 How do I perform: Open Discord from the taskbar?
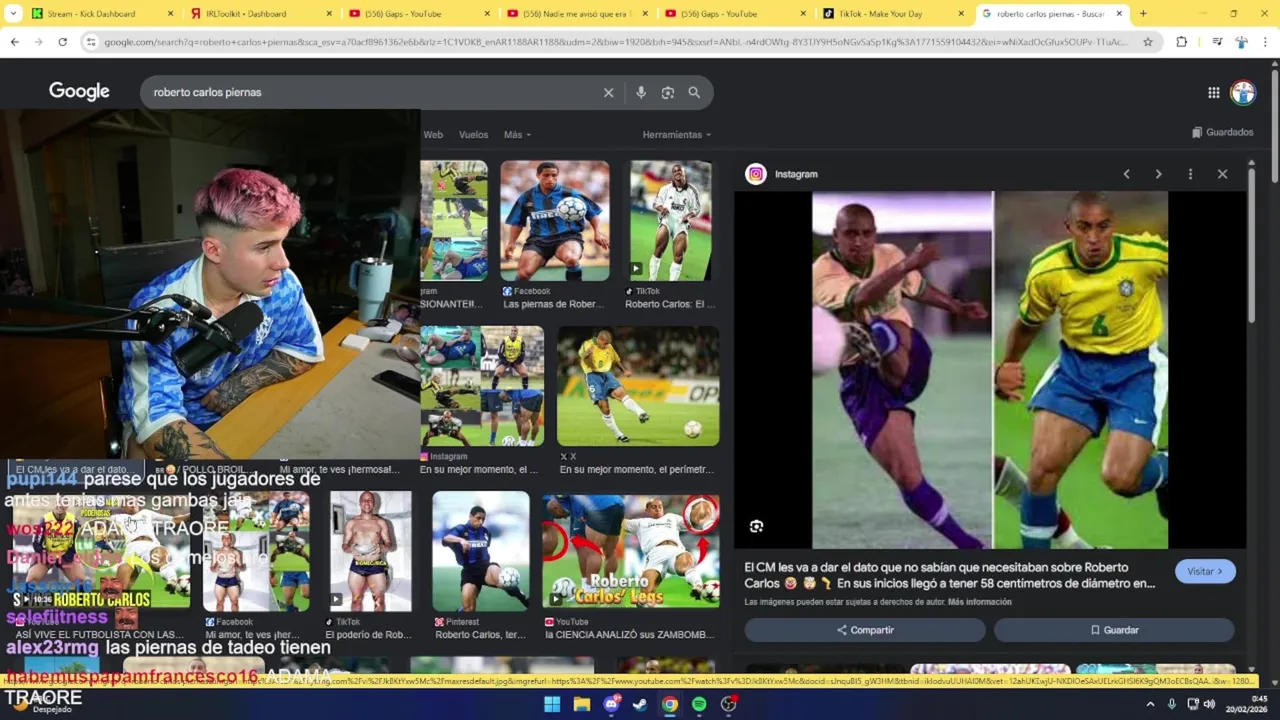click(611, 704)
